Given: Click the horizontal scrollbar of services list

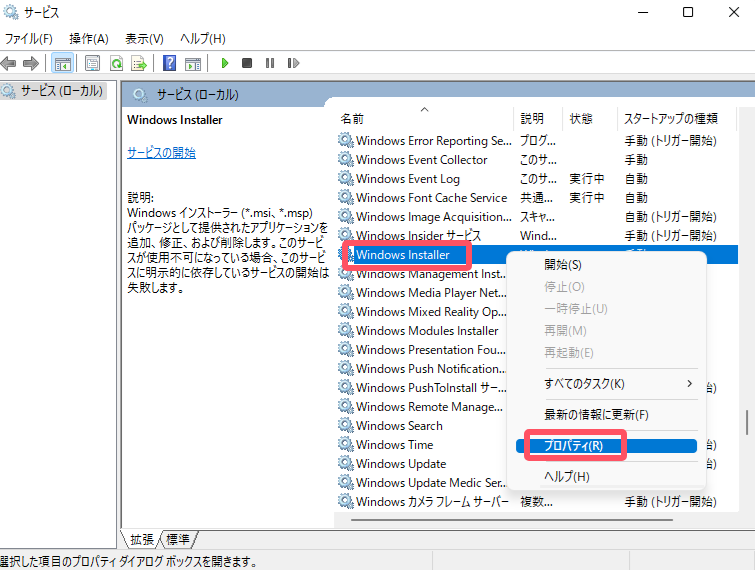Looking at the screenshot, I should point(512,520).
